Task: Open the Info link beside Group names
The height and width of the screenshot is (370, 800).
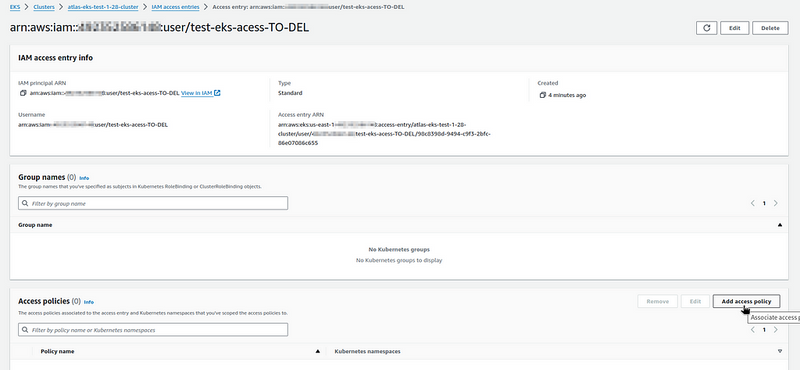Action: tap(84, 178)
